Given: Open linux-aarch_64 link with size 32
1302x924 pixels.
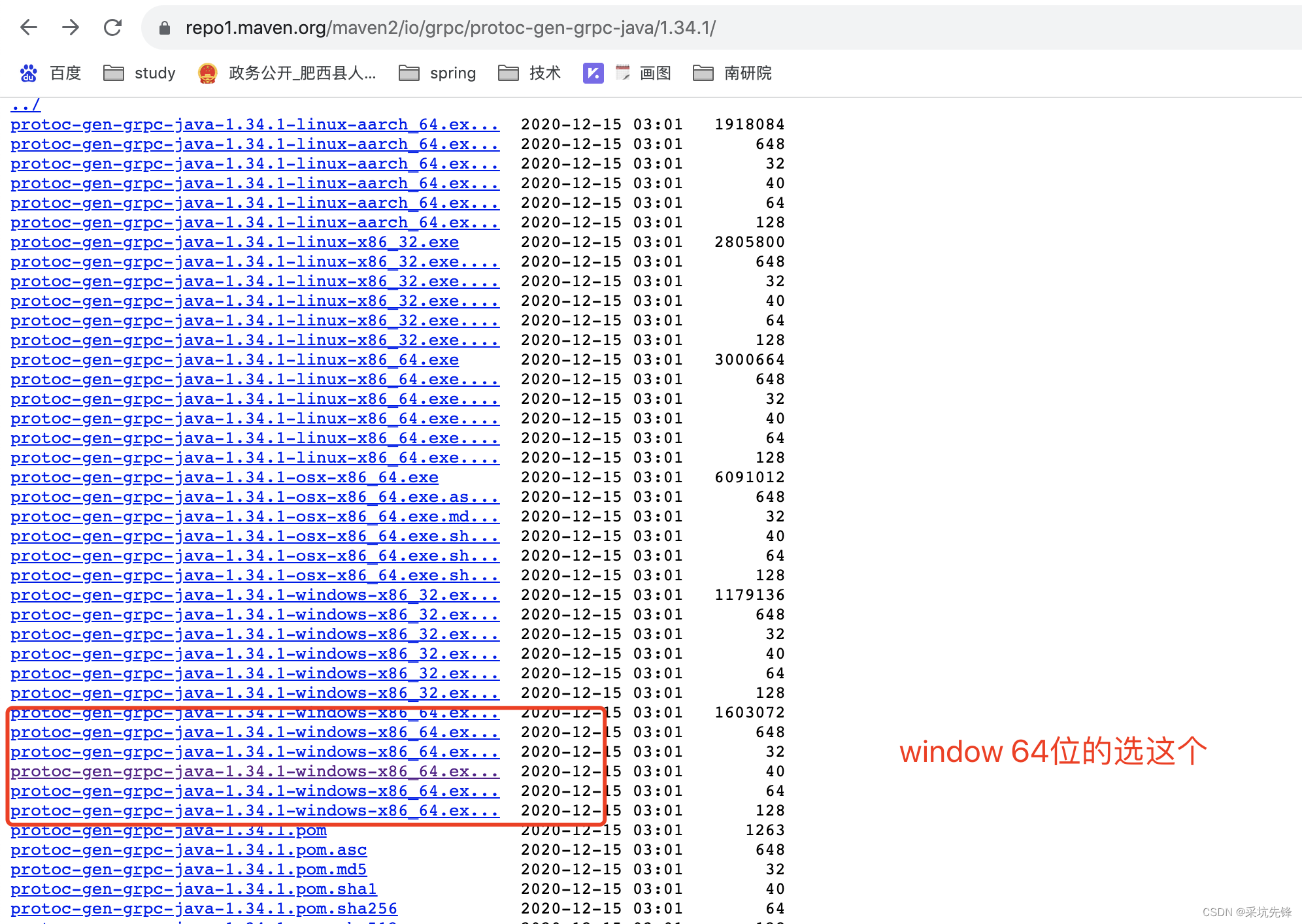Looking at the screenshot, I should [x=255, y=163].
